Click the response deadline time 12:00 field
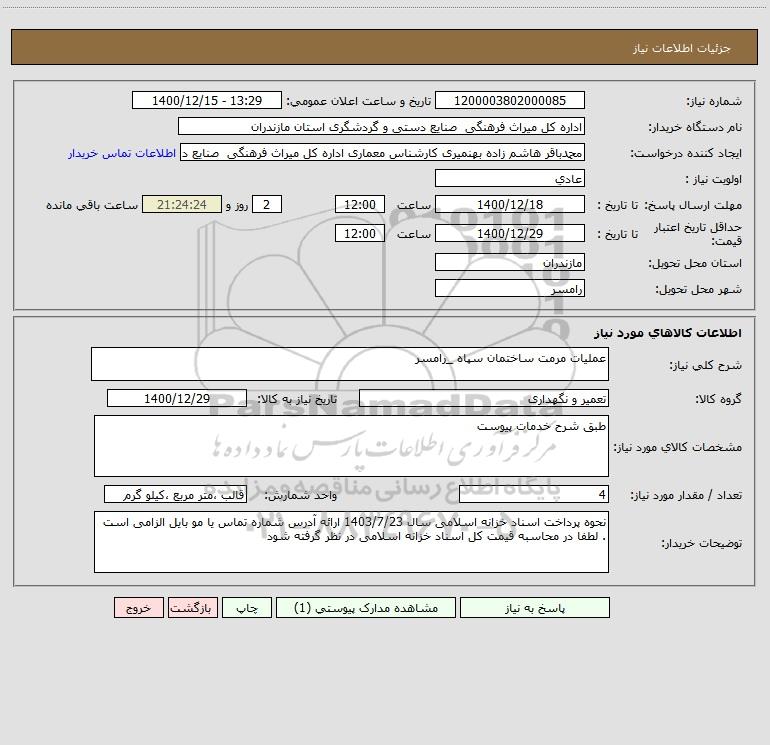The height and width of the screenshot is (745, 770). pos(359,204)
